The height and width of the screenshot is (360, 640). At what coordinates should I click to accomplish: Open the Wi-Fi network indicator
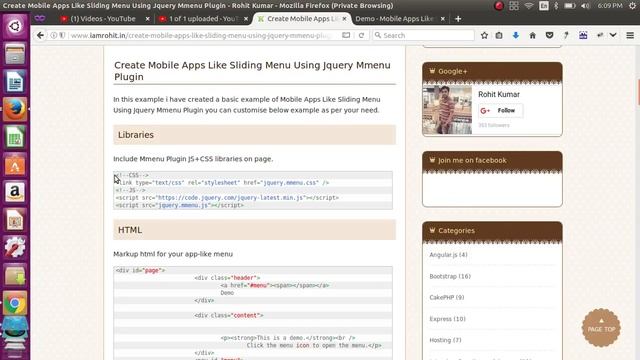click(x=529, y=6)
